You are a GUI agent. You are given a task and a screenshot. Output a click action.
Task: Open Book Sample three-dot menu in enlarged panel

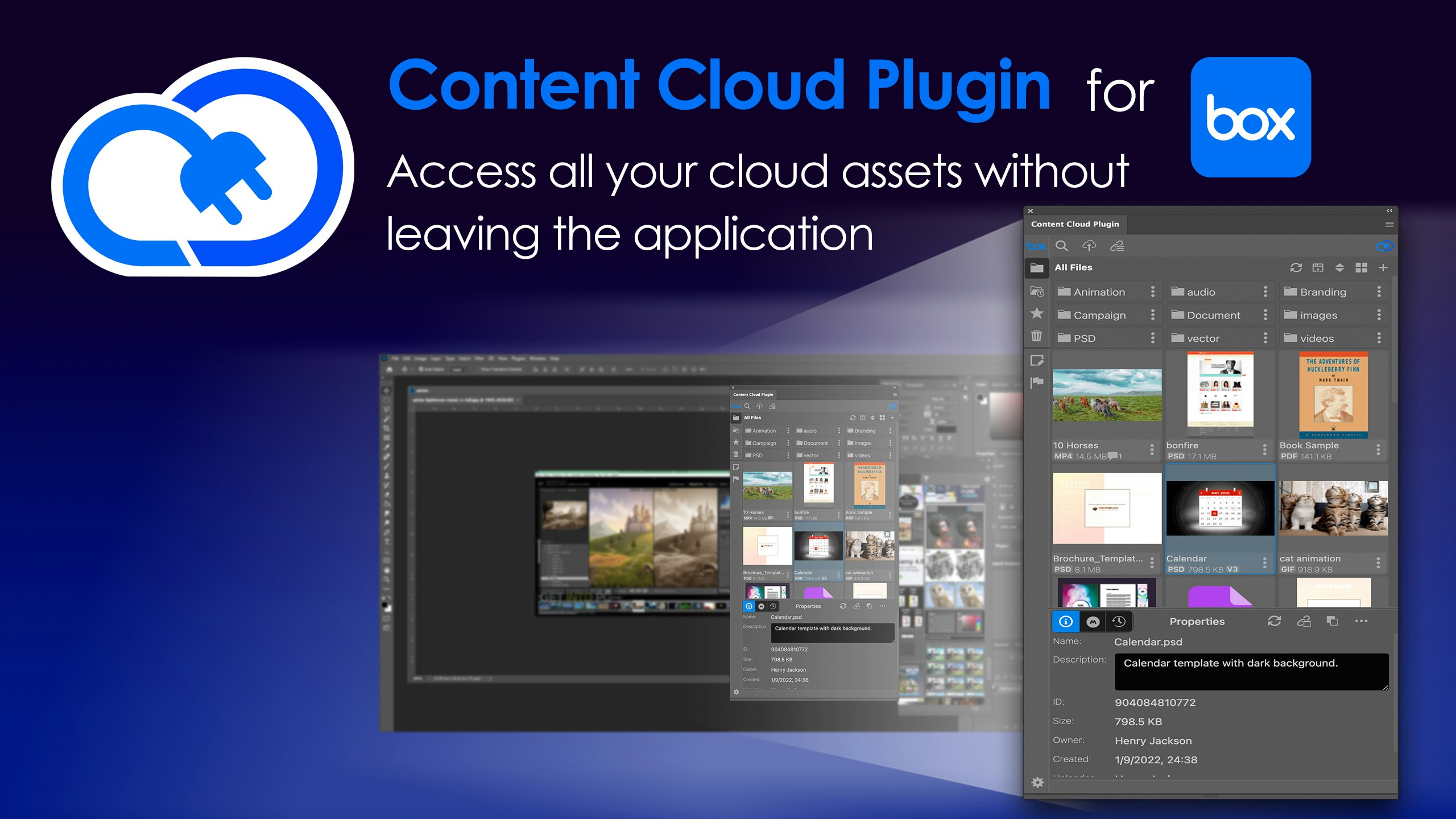point(1379,450)
